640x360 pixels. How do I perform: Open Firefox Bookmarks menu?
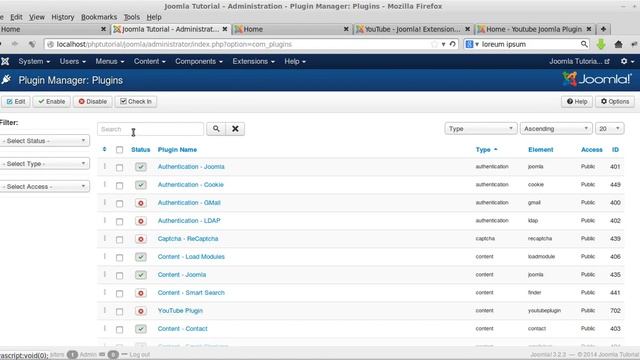tap(99, 17)
